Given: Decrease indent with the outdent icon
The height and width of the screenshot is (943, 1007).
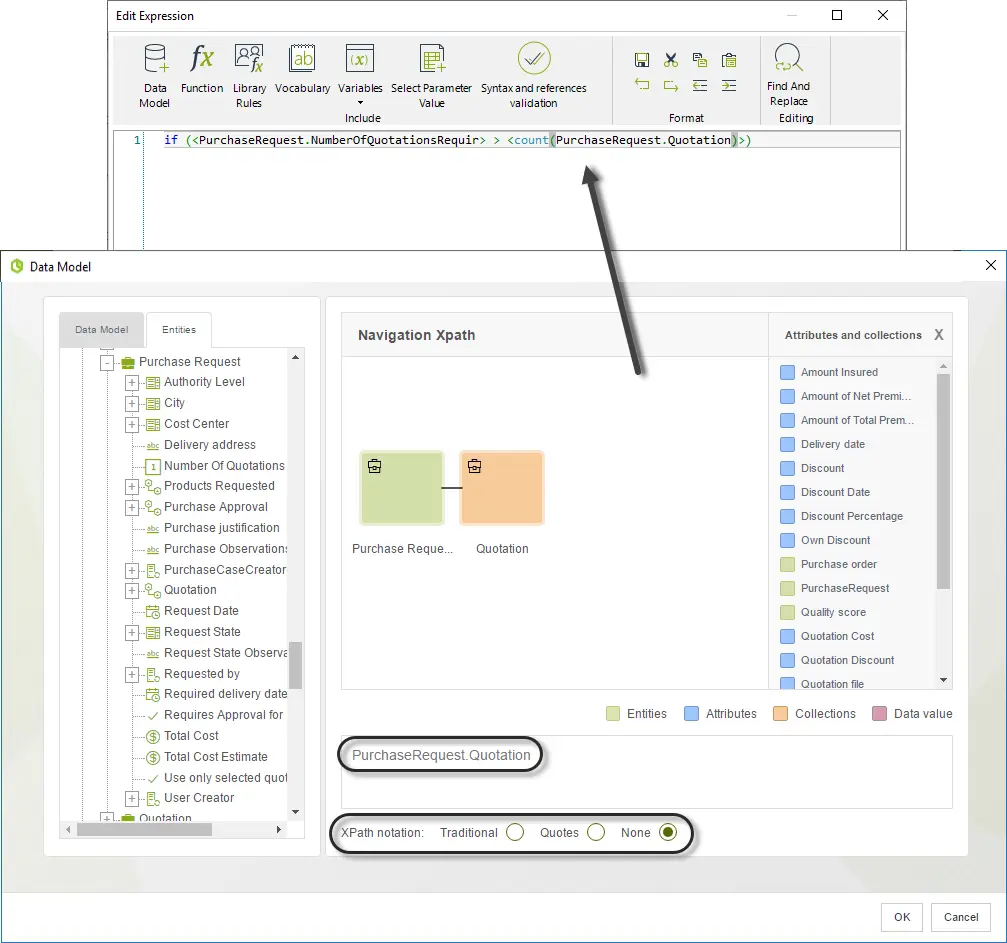Looking at the screenshot, I should click(700, 85).
